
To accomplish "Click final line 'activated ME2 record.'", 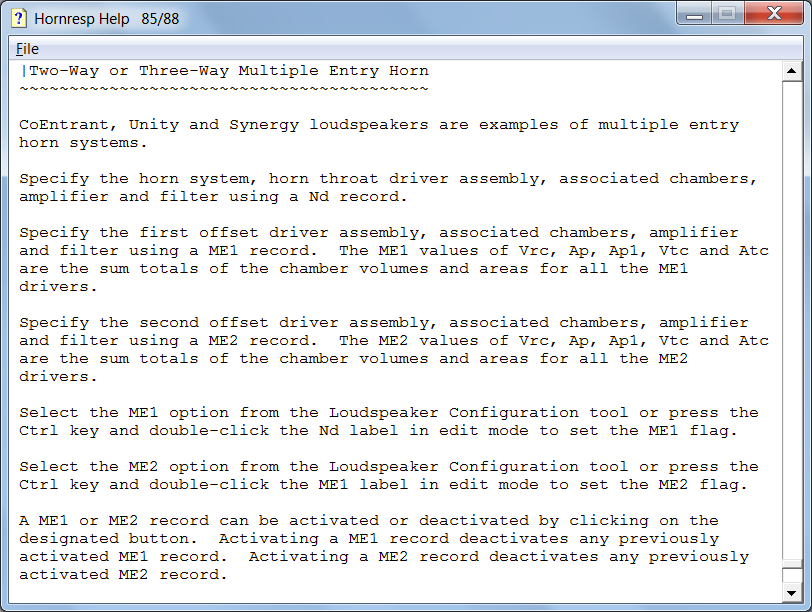I will [x=123, y=575].
